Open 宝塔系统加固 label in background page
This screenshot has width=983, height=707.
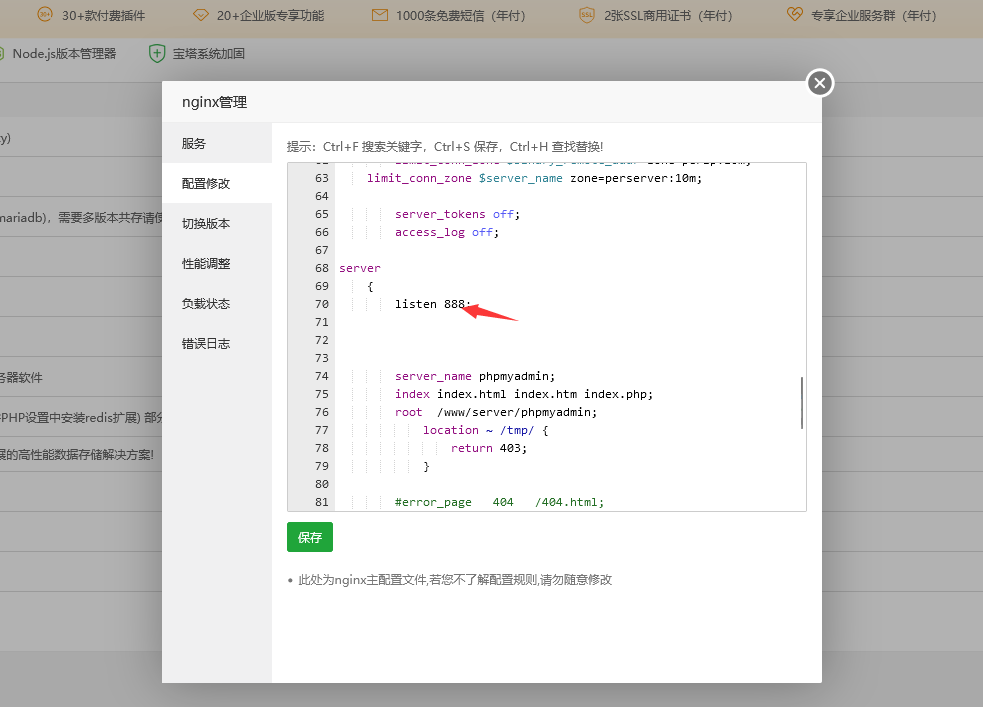tap(209, 54)
